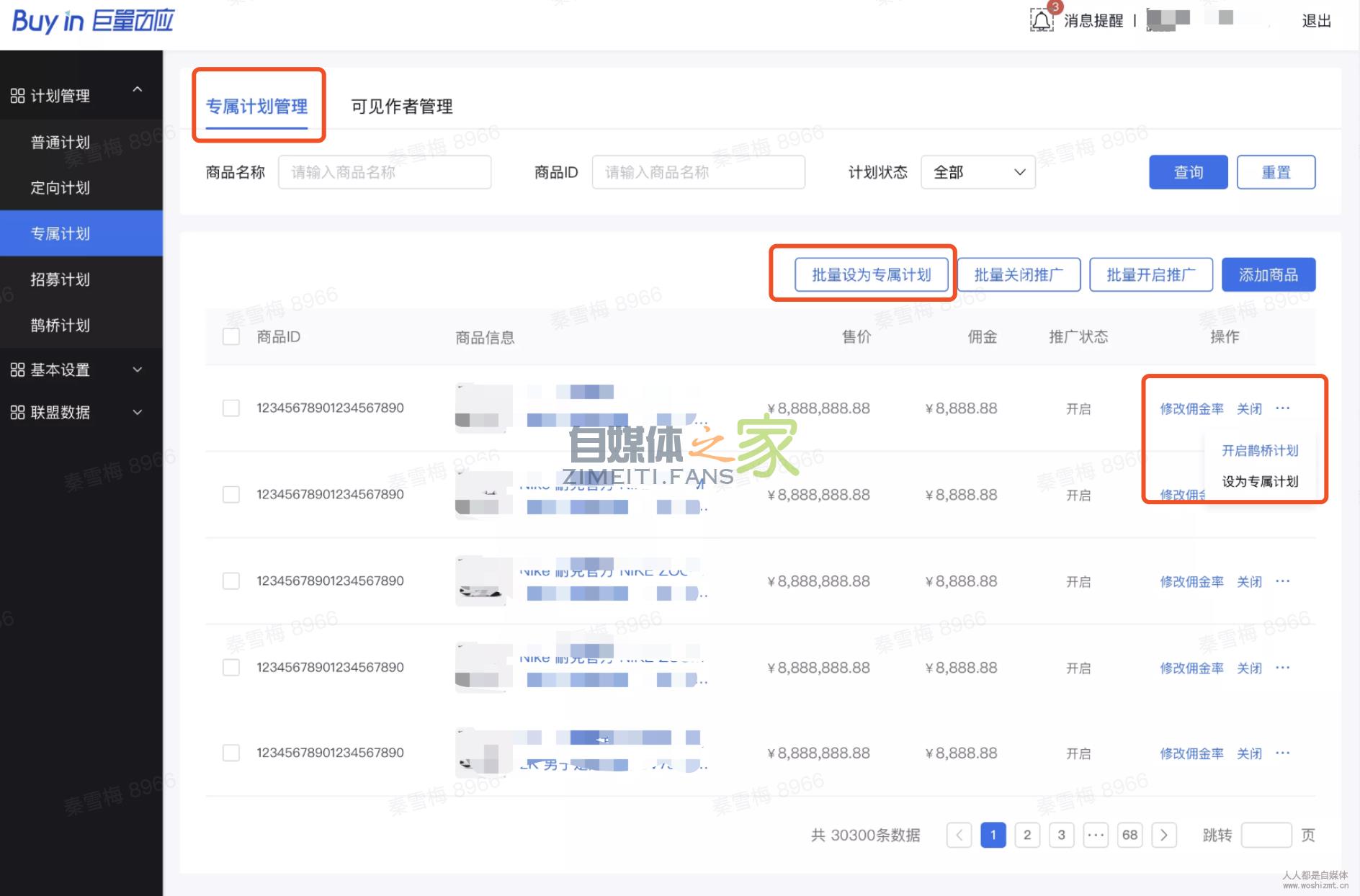Click the 联盟数据 icon in sidebar
The width and height of the screenshot is (1360, 896).
coord(18,413)
